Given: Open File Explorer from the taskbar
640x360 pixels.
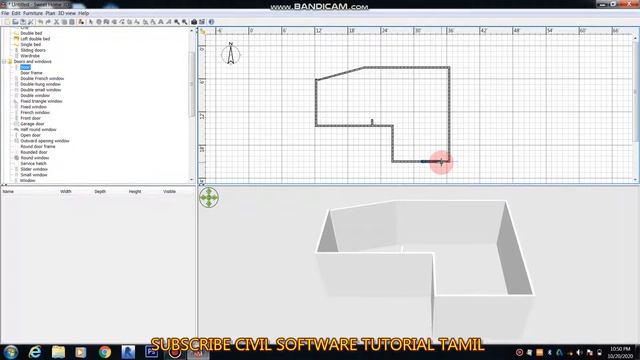Looking at the screenshot, I should (x=58, y=352).
